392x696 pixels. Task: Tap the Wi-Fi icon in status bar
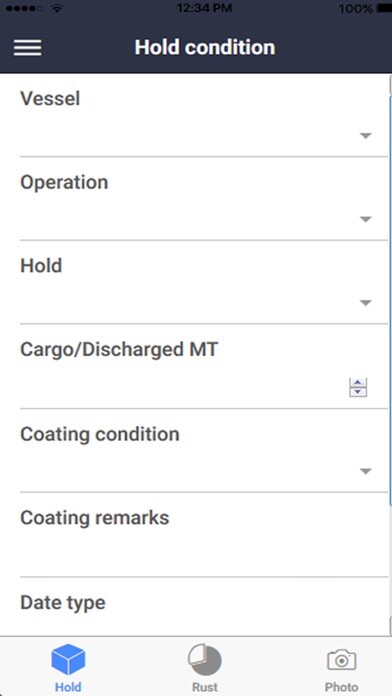point(56,8)
